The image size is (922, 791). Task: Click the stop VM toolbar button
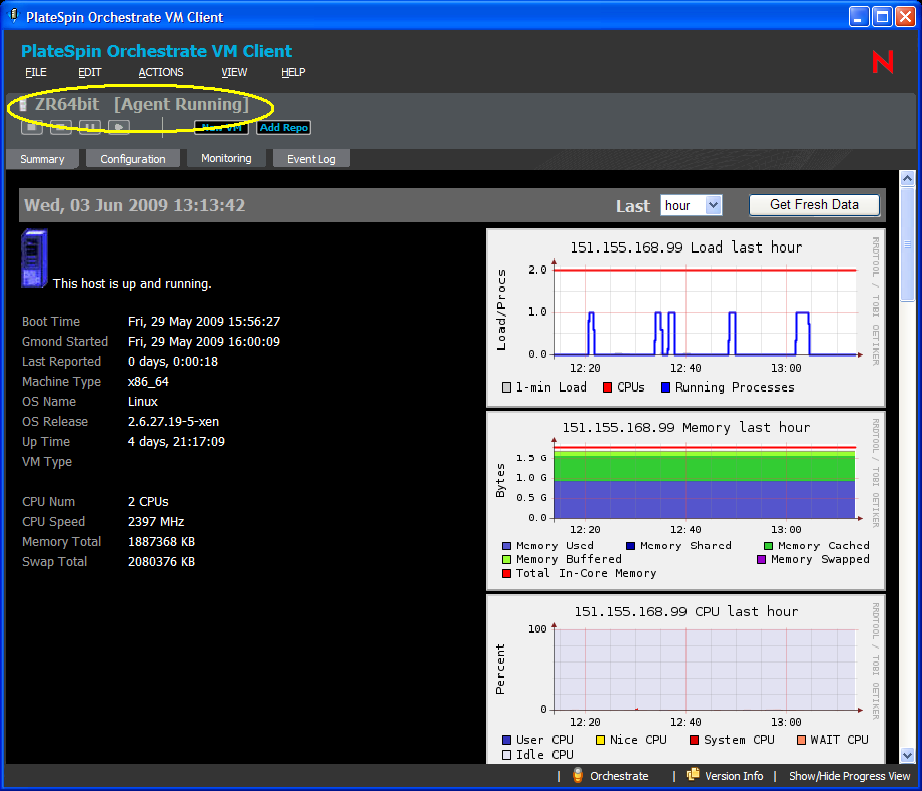point(32,127)
